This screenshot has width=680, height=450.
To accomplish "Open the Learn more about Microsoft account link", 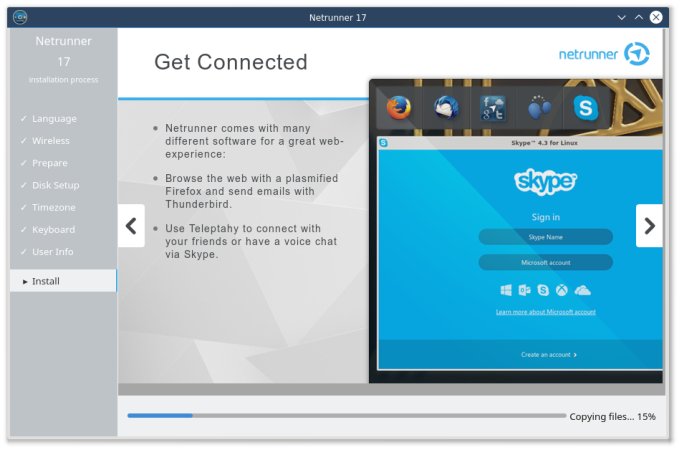I will click(546, 312).
